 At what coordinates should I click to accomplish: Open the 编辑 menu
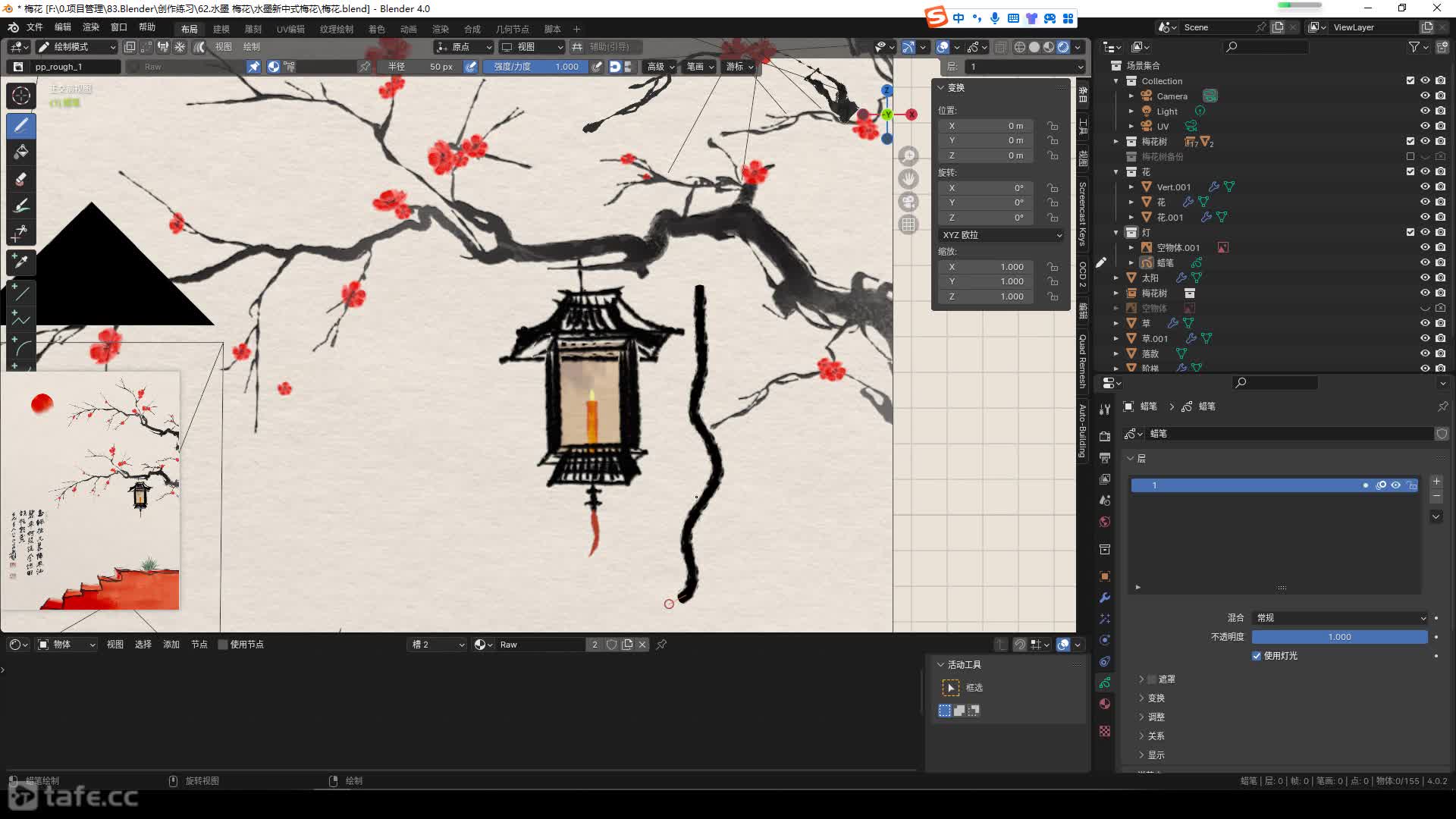click(63, 27)
